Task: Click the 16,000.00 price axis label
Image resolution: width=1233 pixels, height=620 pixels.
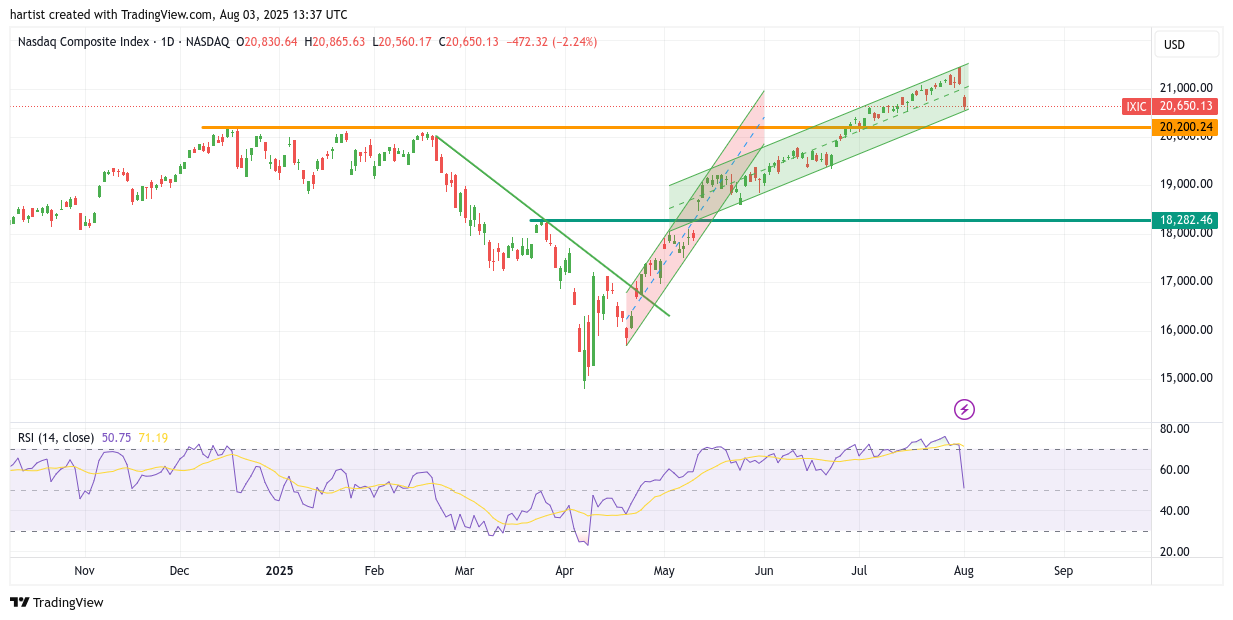Action: [1186, 330]
